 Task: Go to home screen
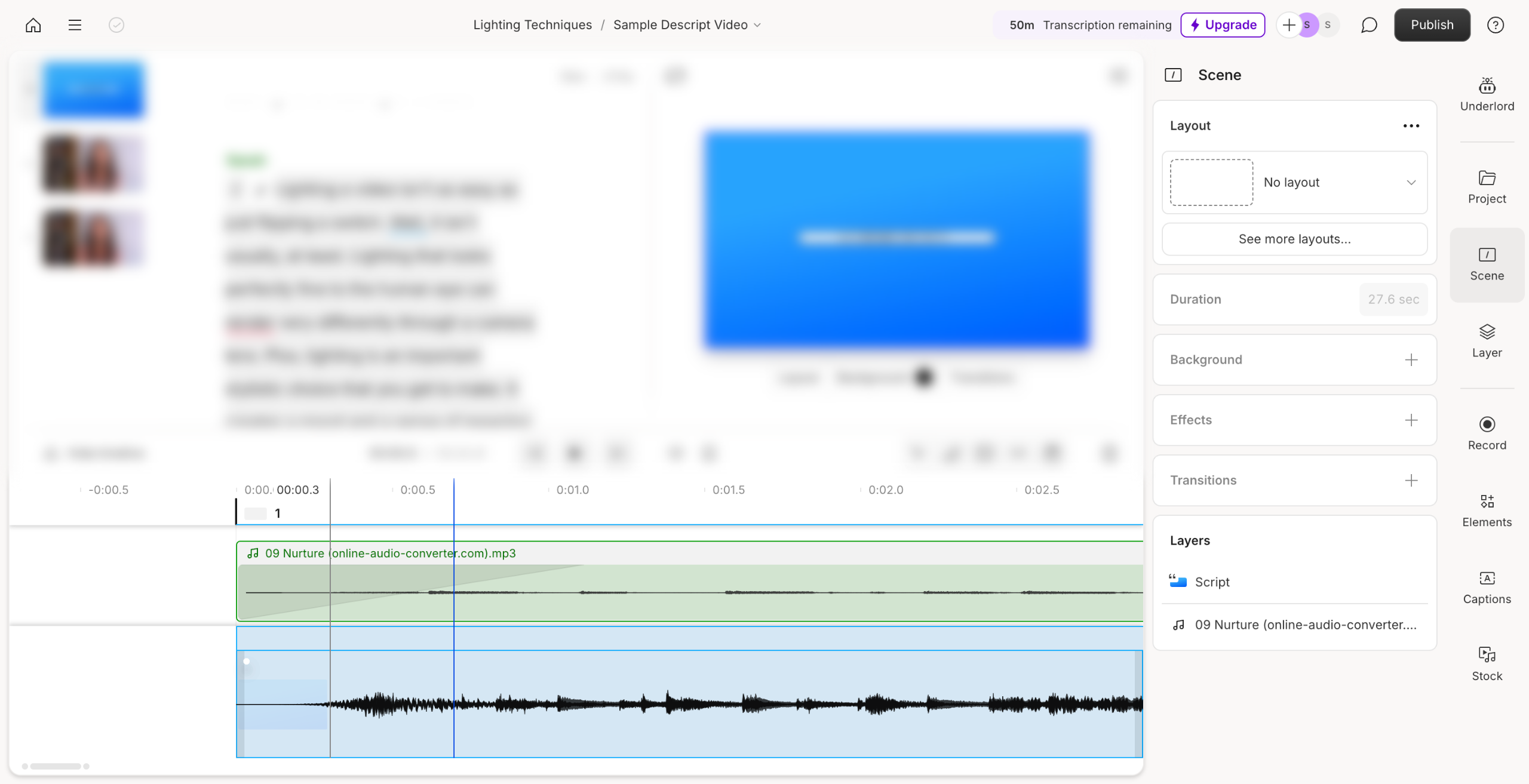click(33, 25)
